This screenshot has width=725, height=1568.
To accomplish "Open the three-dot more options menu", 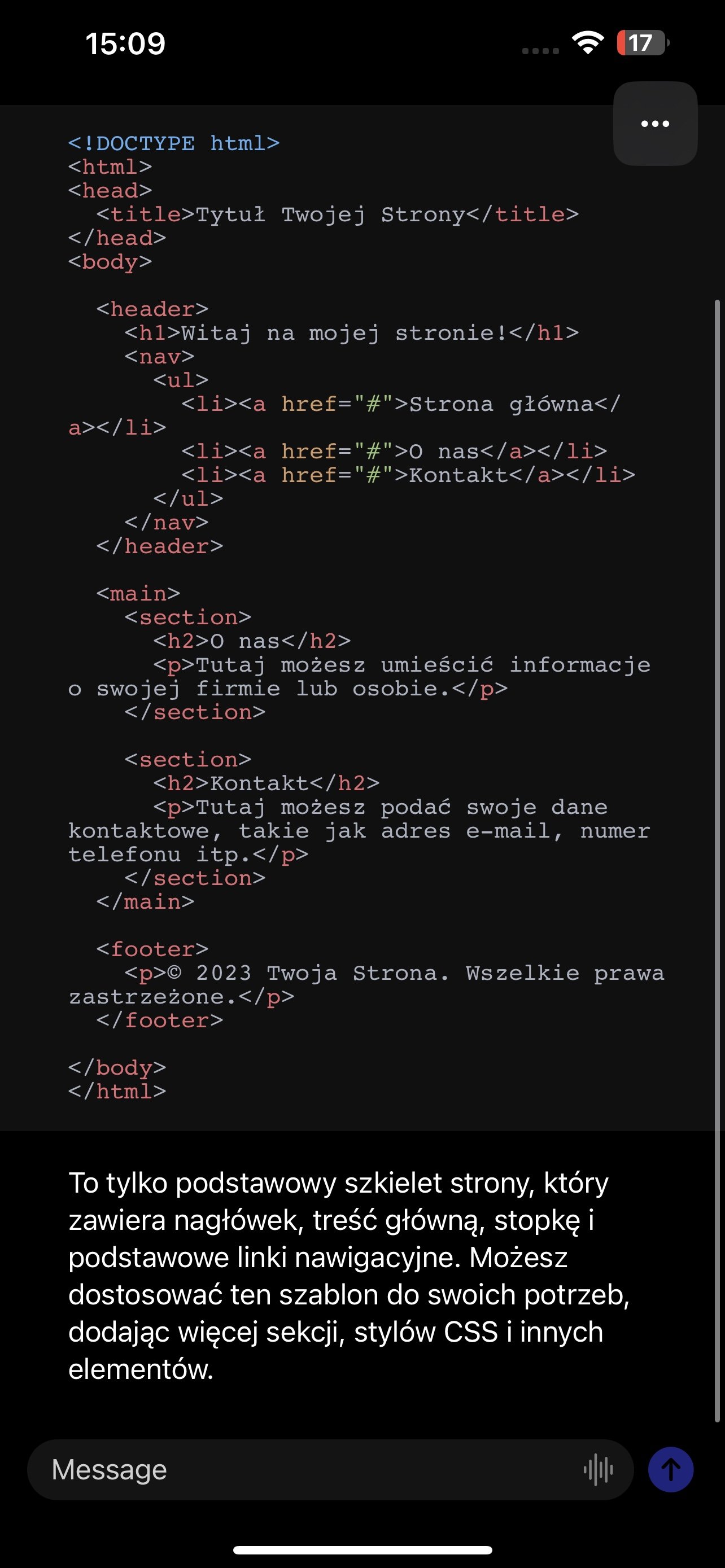I will coord(655,124).
